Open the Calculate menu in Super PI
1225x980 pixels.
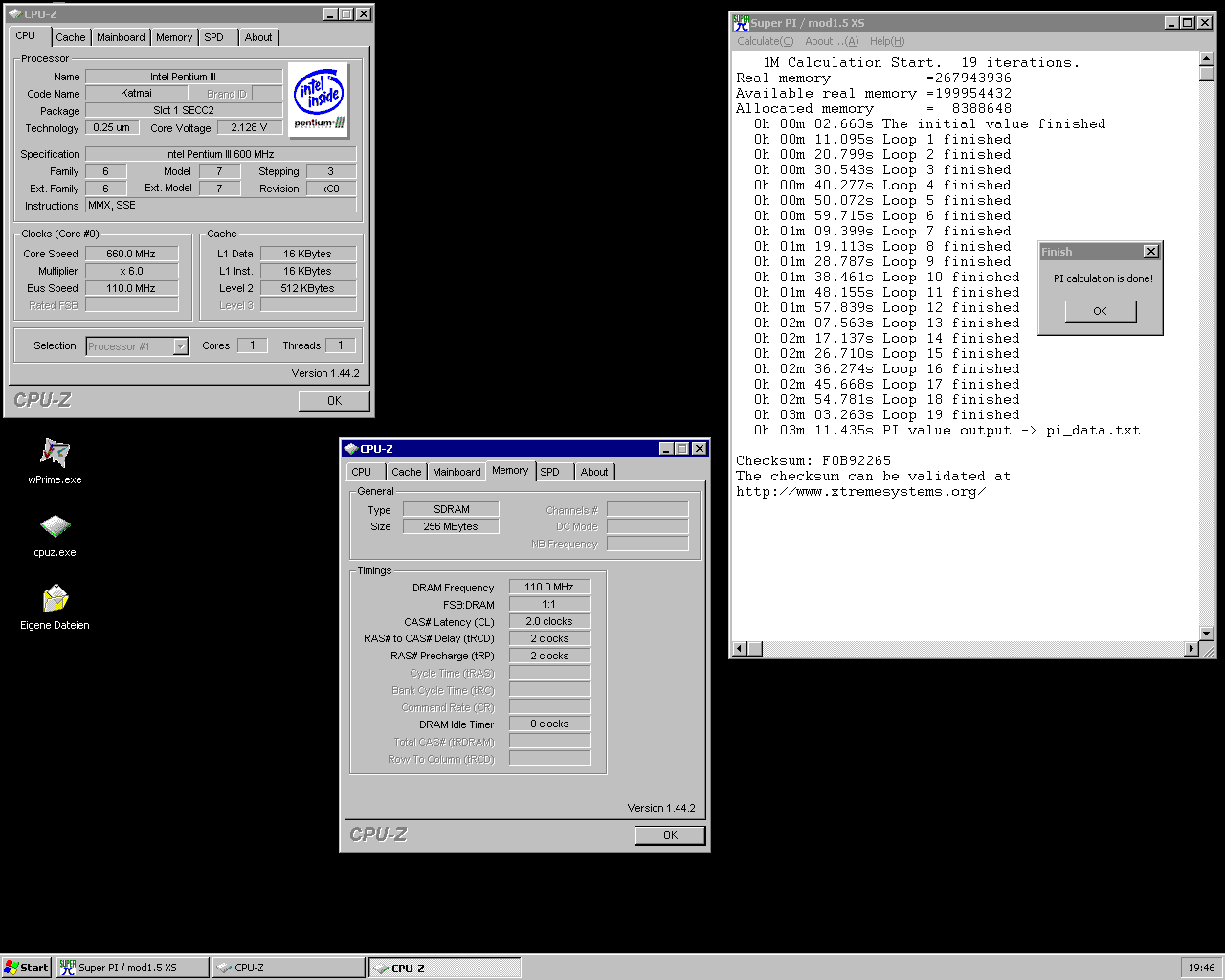pyautogui.click(x=765, y=41)
